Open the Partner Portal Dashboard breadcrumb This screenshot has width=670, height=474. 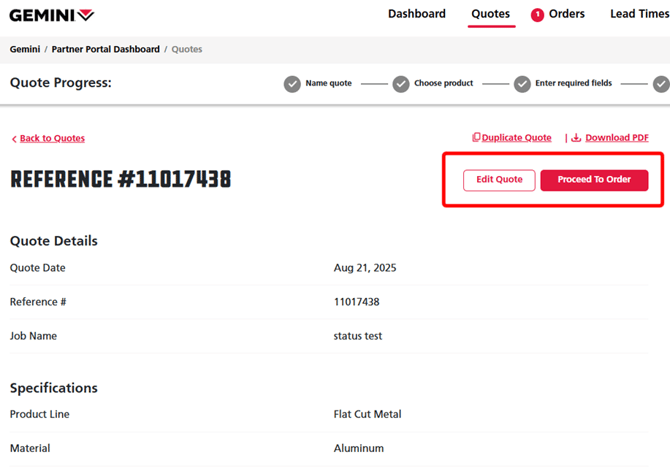(108, 49)
